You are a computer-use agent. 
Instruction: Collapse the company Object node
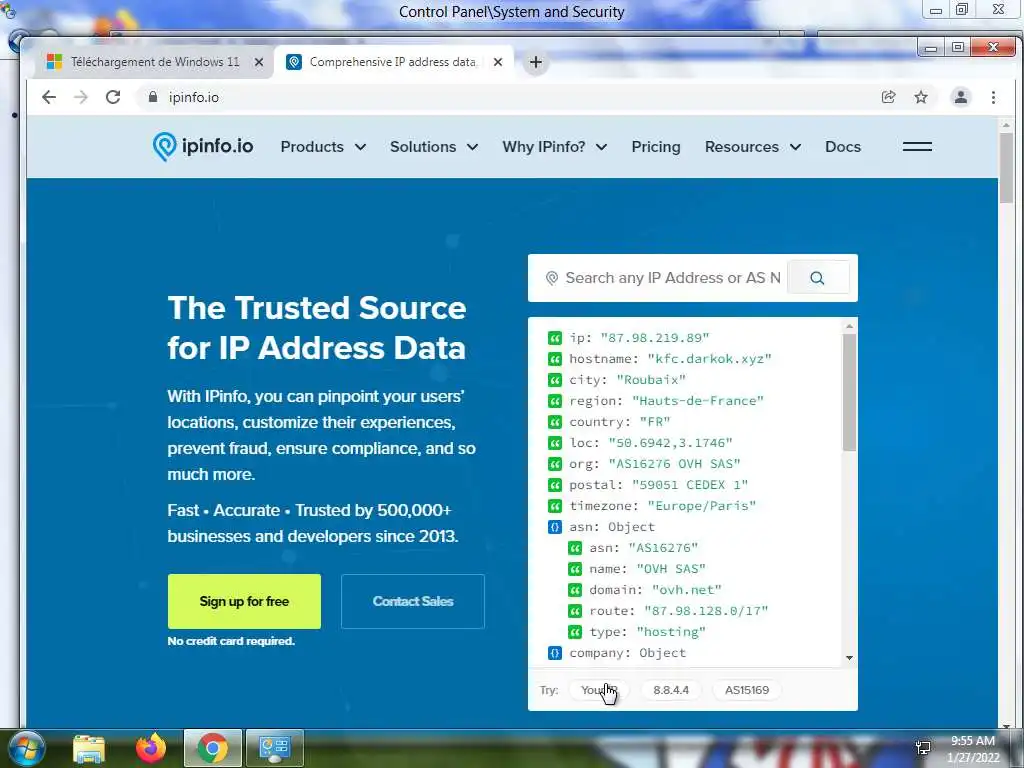click(554, 652)
